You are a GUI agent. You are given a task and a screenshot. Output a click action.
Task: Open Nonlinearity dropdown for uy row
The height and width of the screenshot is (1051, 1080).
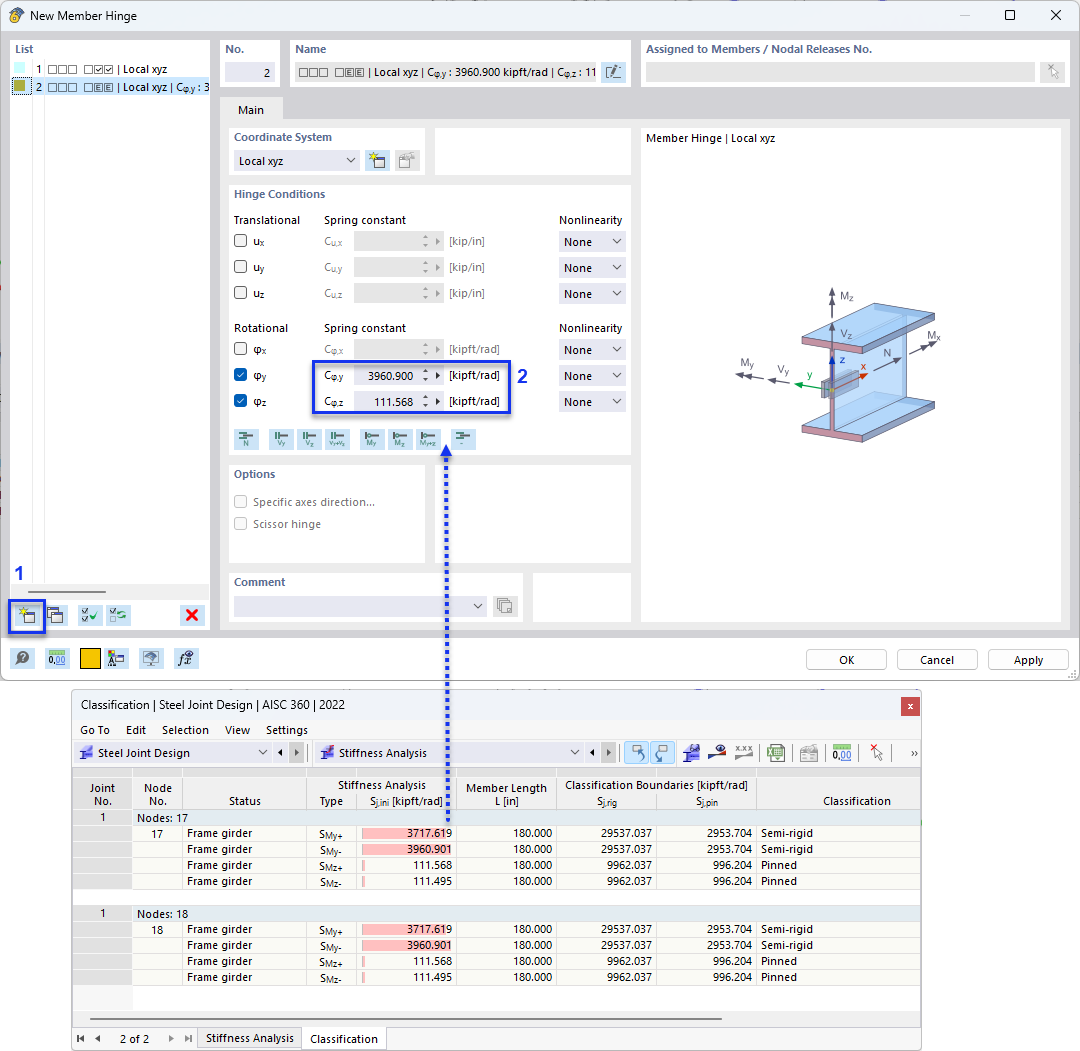[592, 268]
